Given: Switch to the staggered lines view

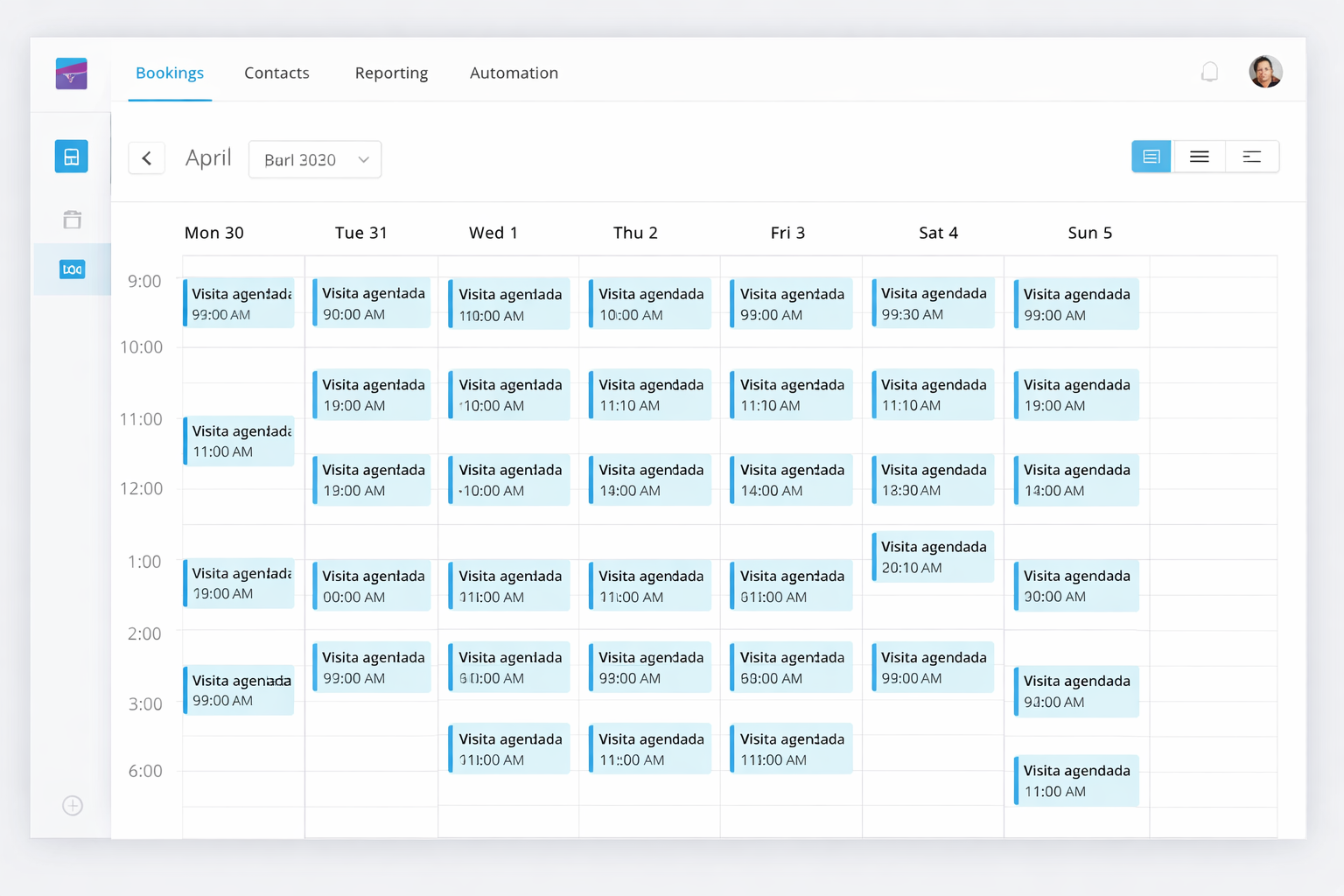Looking at the screenshot, I should click(1251, 157).
